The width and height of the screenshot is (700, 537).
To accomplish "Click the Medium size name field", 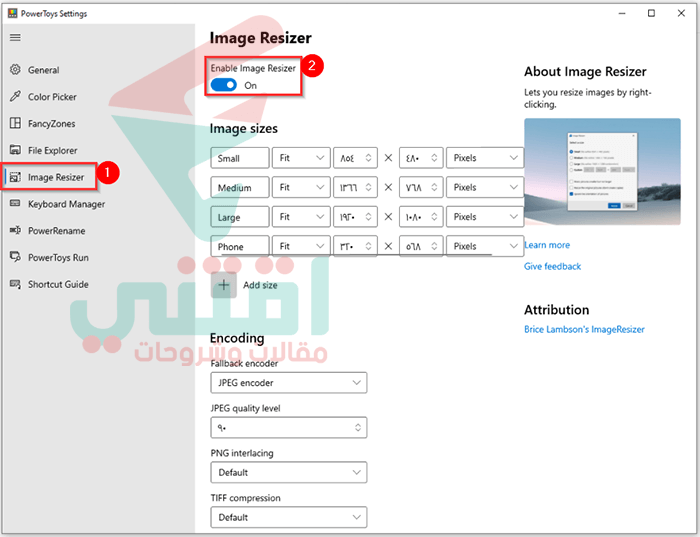I will coord(240,187).
